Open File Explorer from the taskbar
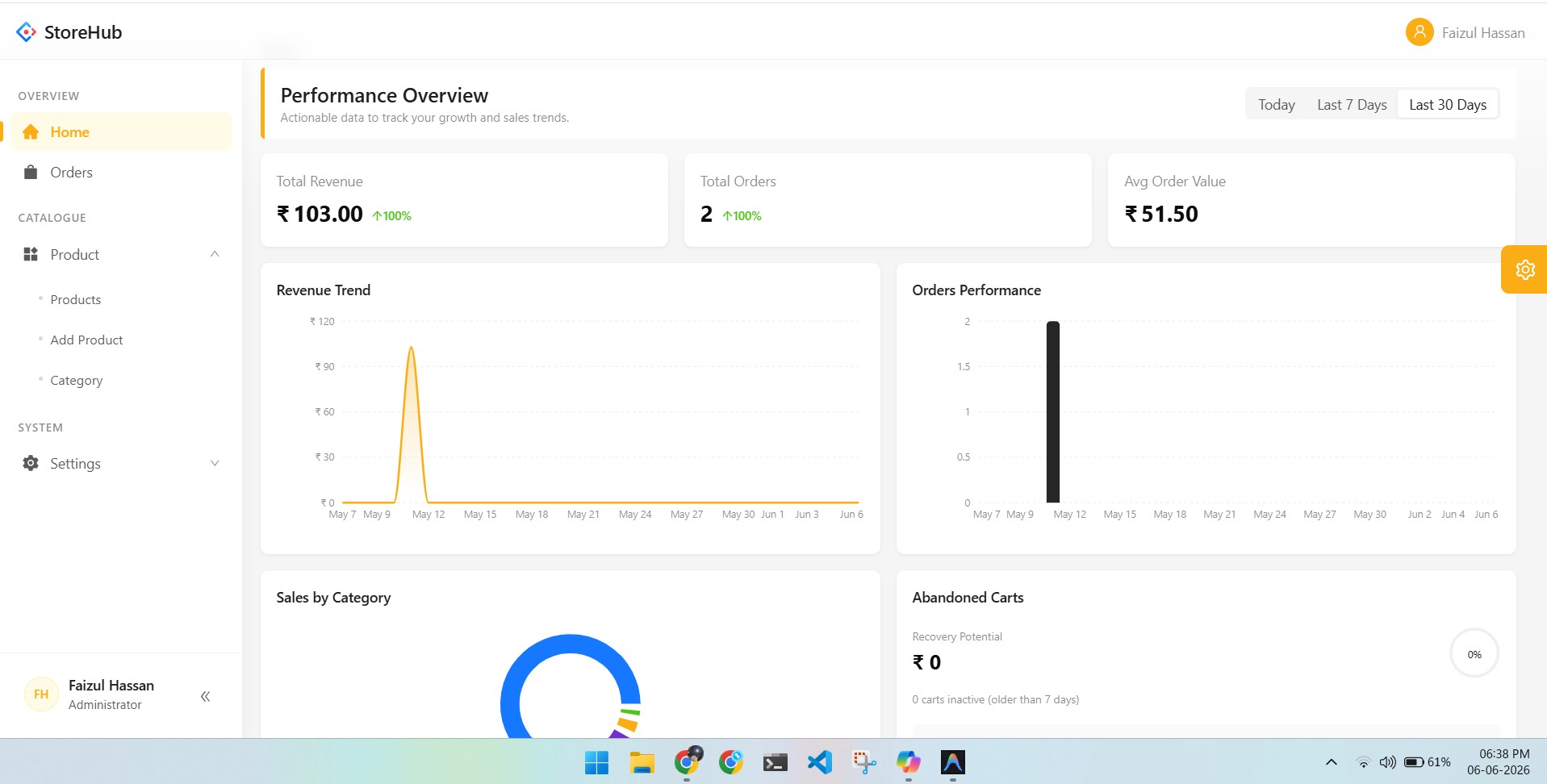The height and width of the screenshot is (784, 1547). coord(642,762)
